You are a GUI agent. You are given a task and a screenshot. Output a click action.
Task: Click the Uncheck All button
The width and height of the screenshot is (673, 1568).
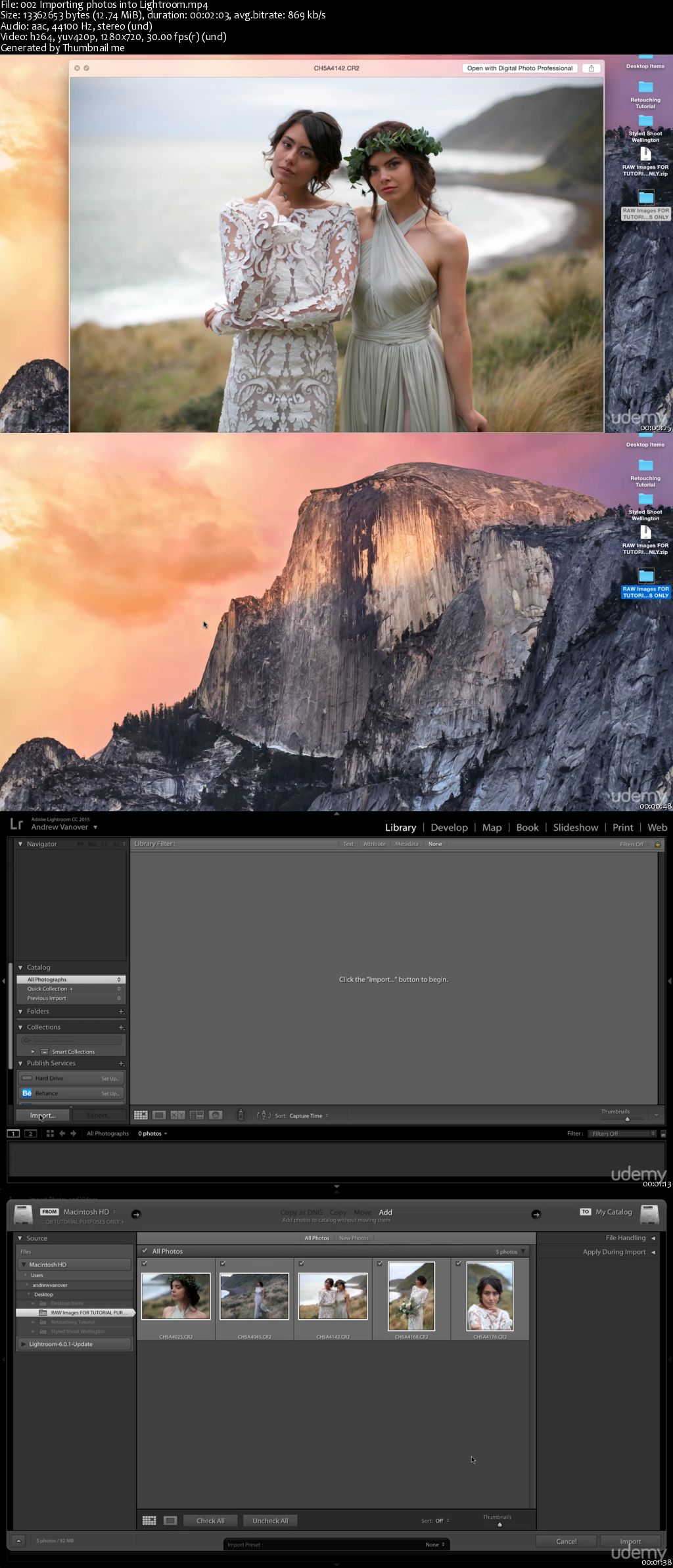[x=270, y=1520]
